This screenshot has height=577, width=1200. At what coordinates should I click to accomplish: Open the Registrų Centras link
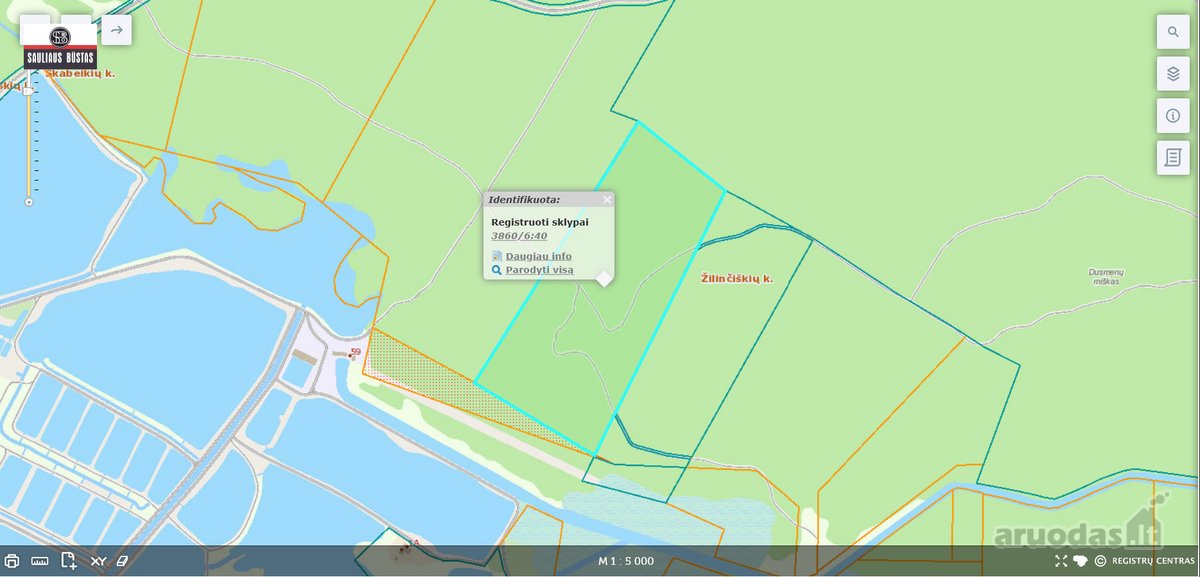(x=1153, y=561)
